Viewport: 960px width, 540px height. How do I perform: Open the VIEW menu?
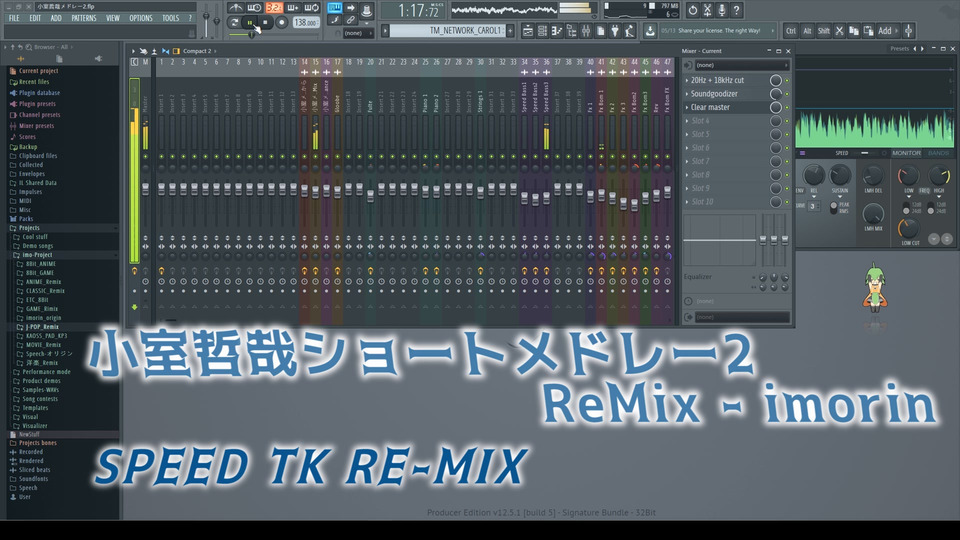[113, 18]
